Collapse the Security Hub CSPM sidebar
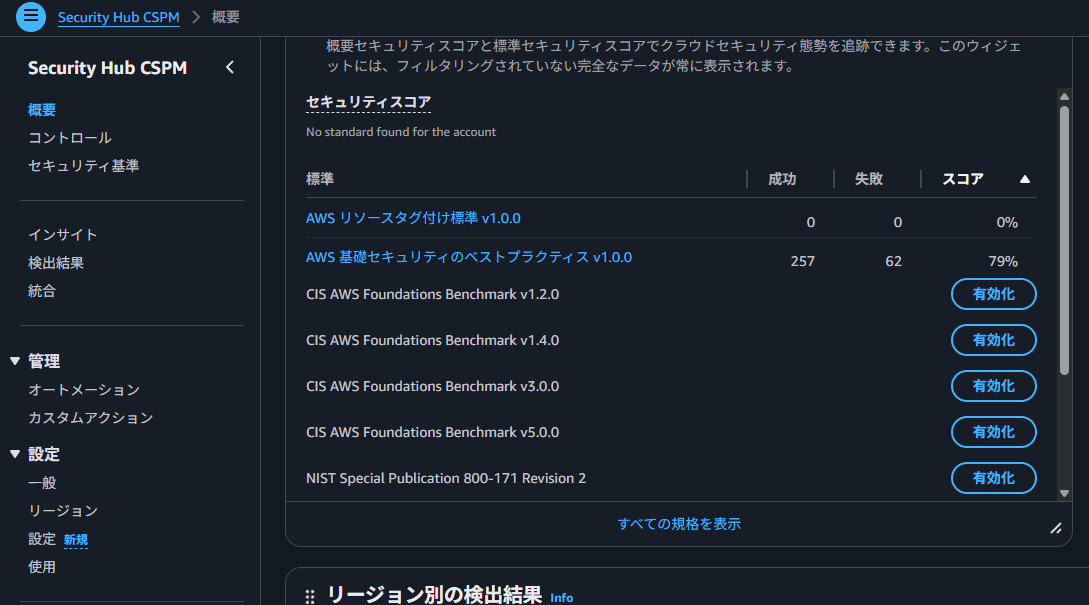 click(x=230, y=68)
